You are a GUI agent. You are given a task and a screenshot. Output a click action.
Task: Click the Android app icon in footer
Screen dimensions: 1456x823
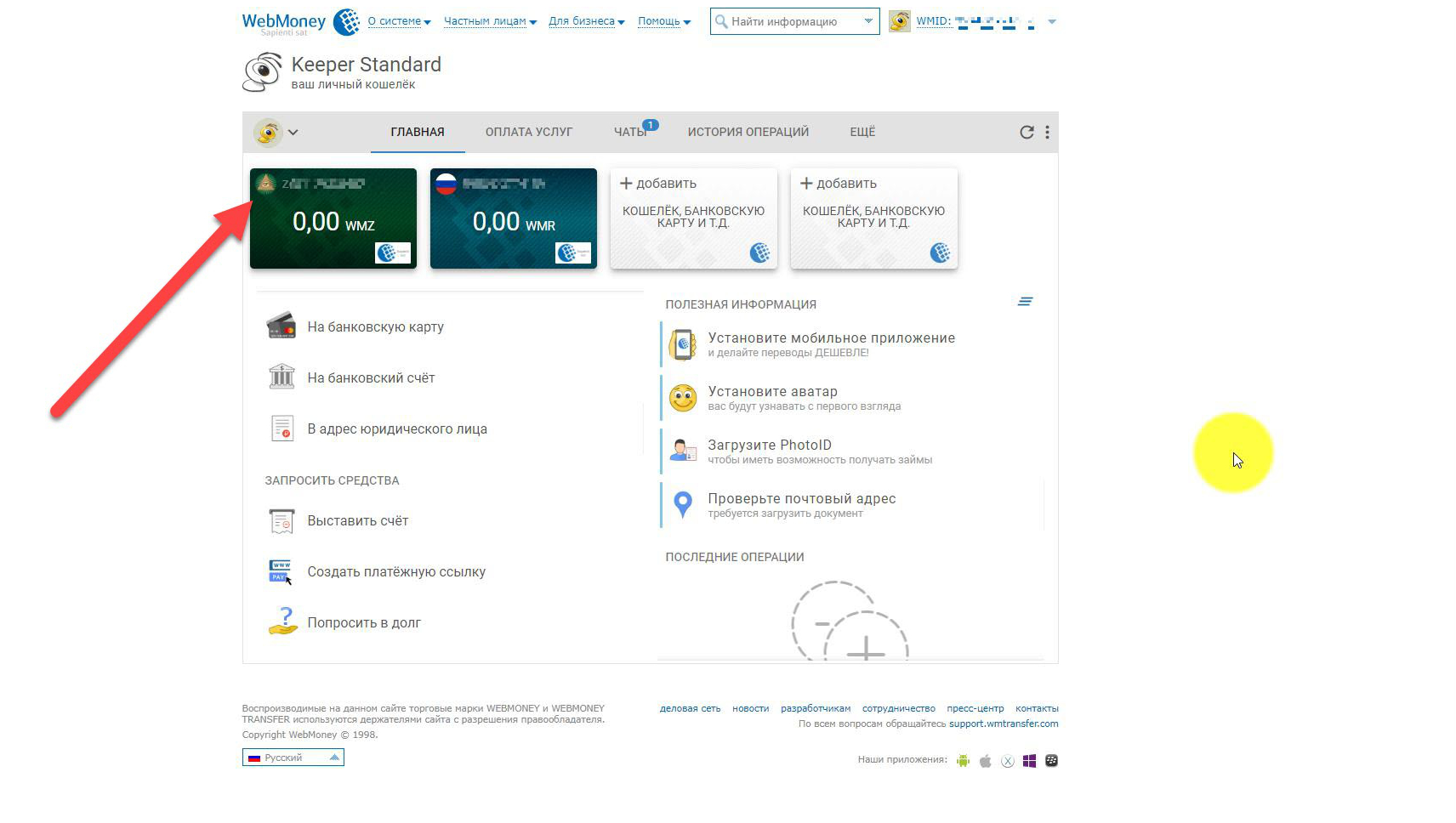coord(963,761)
